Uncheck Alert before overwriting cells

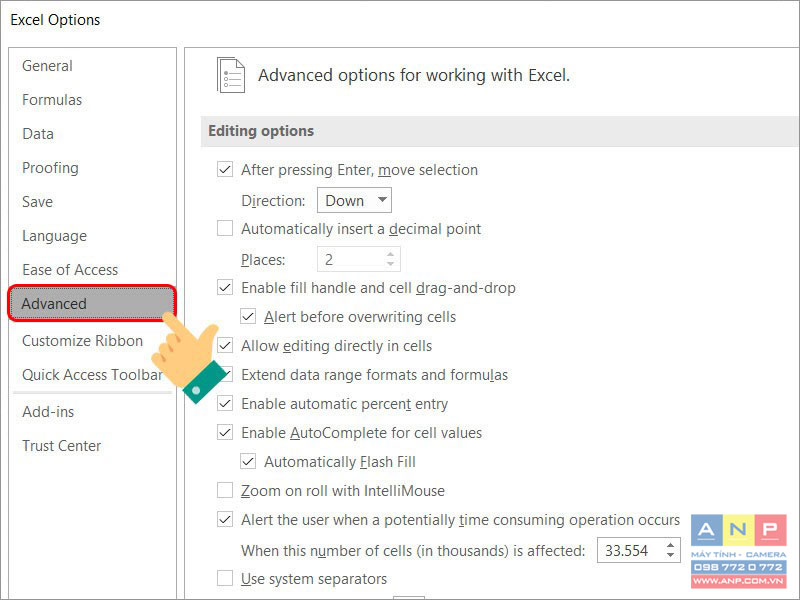tap(248, 316)
